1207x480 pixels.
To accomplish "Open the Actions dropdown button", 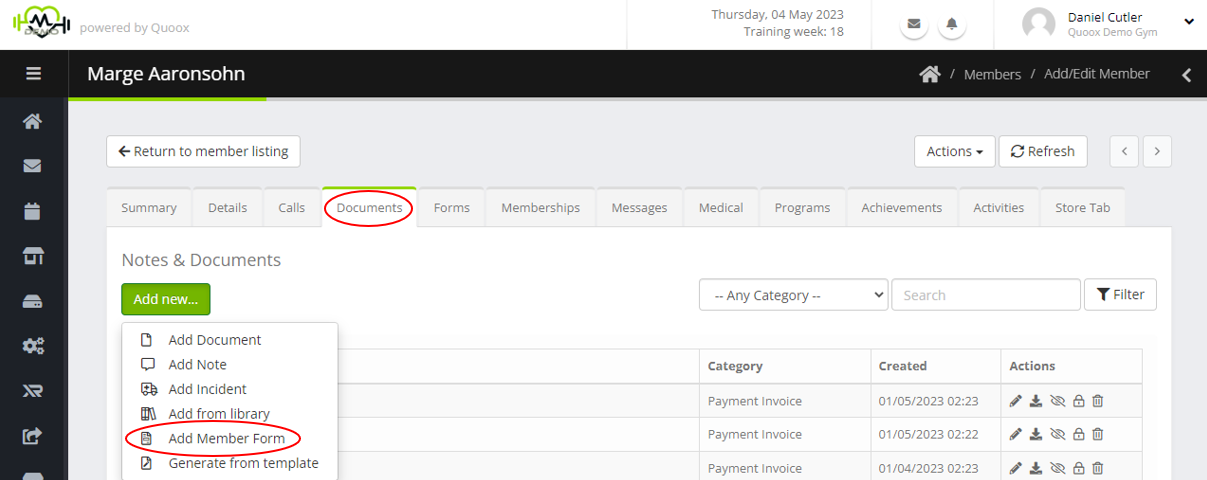I will (x=954, y=151).
